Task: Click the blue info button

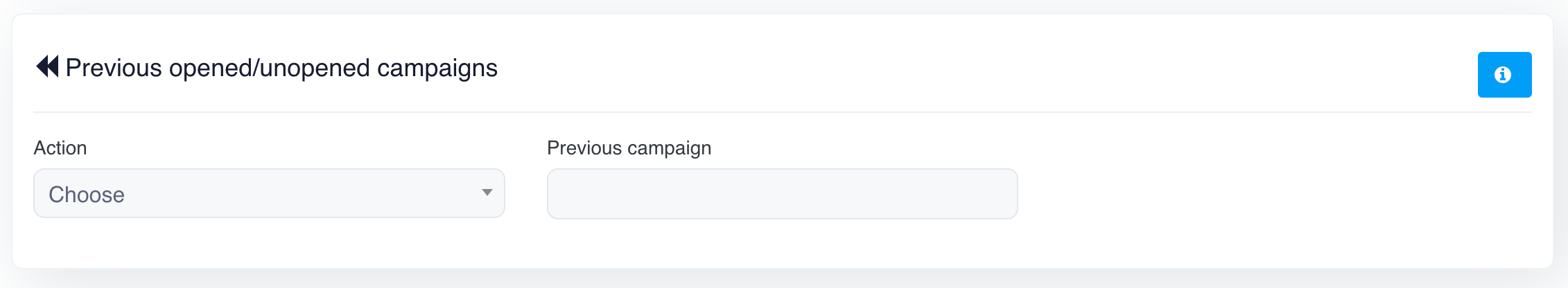Action: (x=1504, y=75)
